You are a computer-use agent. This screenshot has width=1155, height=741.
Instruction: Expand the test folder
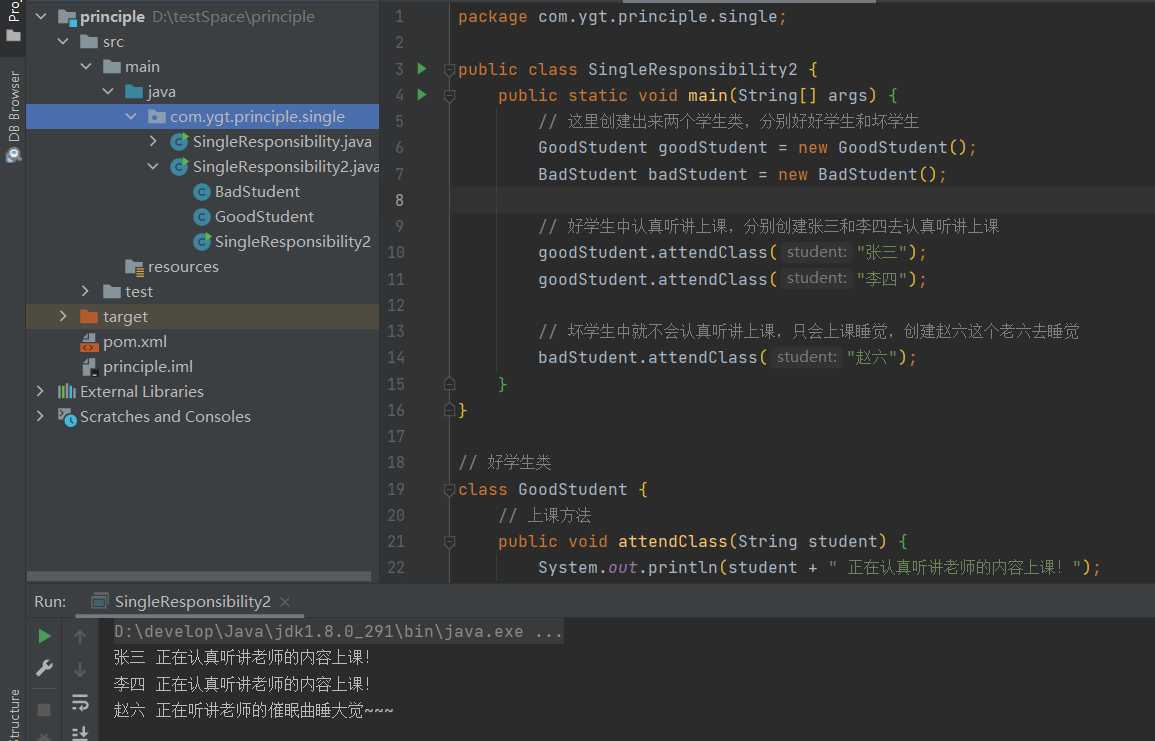pos(86,292)
